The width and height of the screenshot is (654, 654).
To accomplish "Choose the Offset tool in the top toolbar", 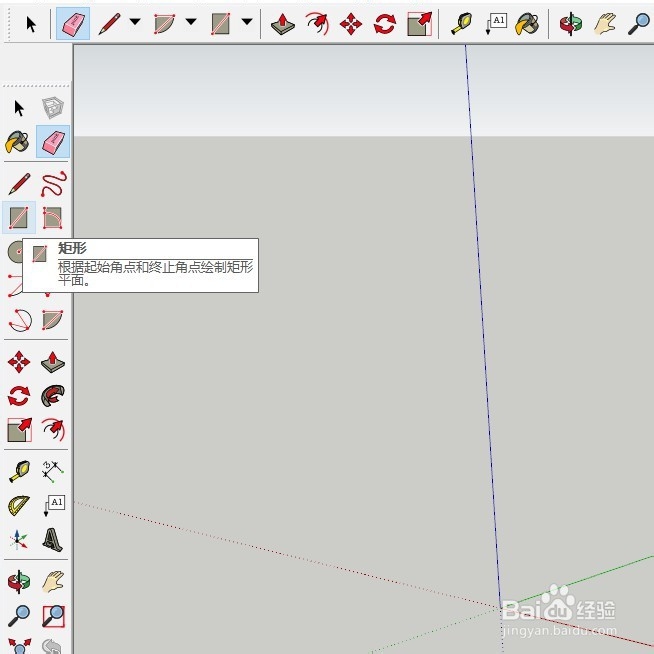I will (318, 23).
